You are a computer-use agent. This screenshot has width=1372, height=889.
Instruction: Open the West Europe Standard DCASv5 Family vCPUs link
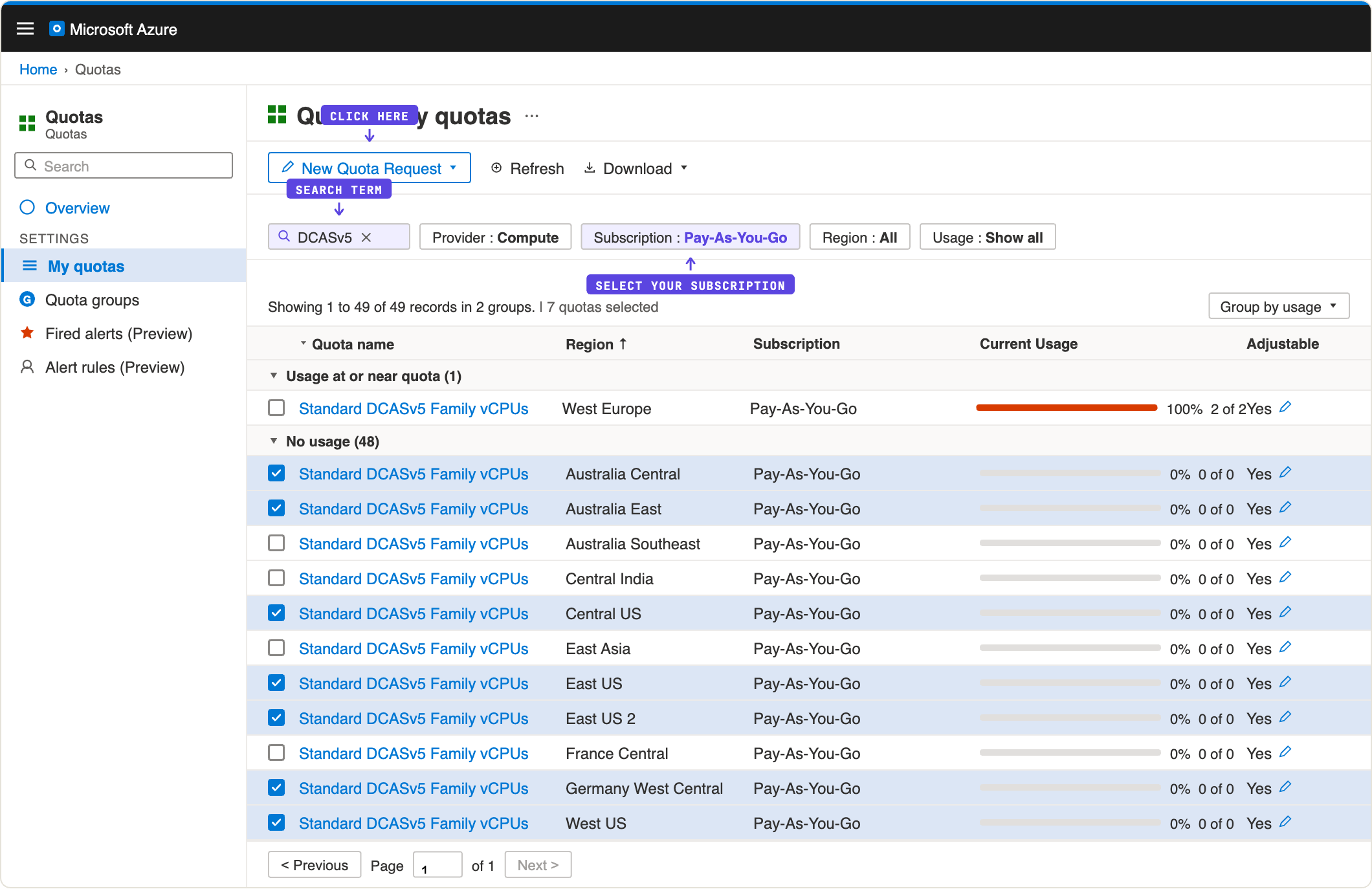click(x=414, y=409)
